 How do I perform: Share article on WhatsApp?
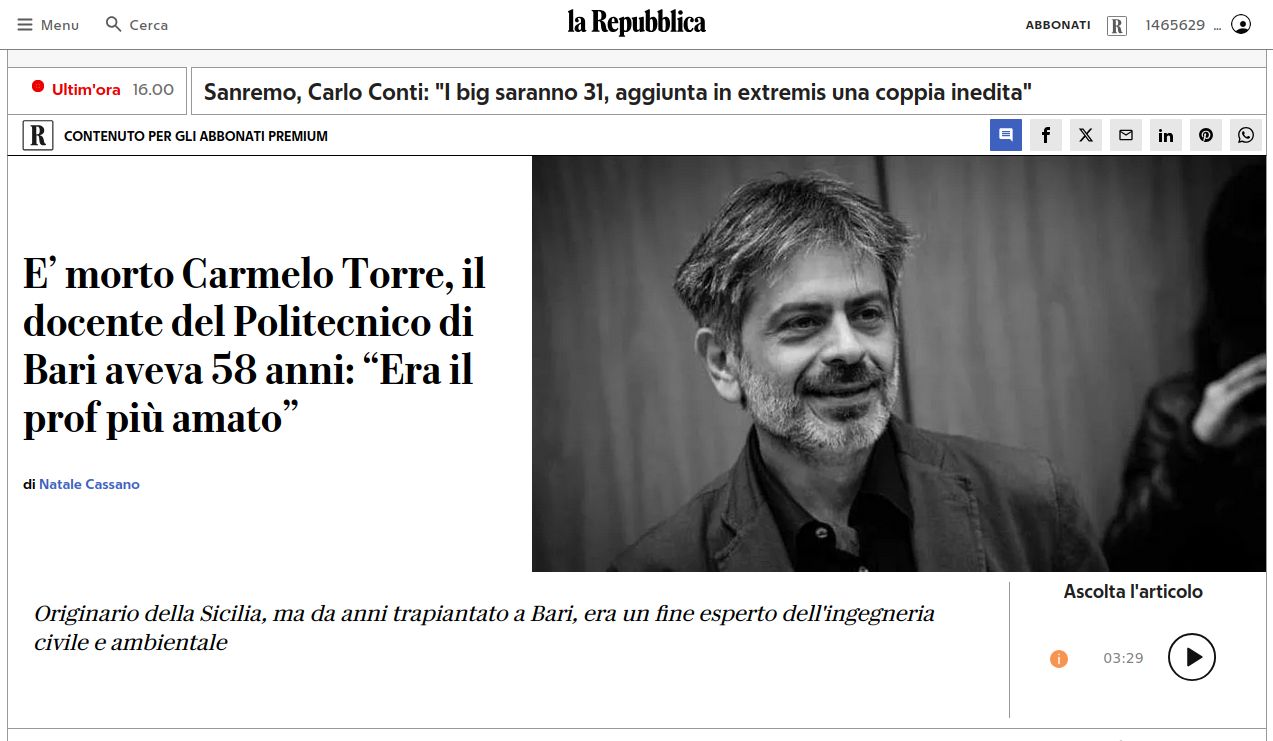click(x=1246, y=135)
